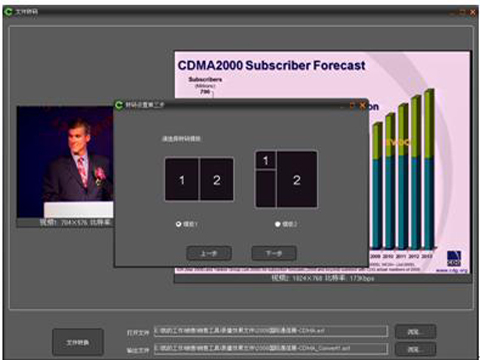Pick the side-by-side 1|2 layout thumbnail

tap(199, 179)
